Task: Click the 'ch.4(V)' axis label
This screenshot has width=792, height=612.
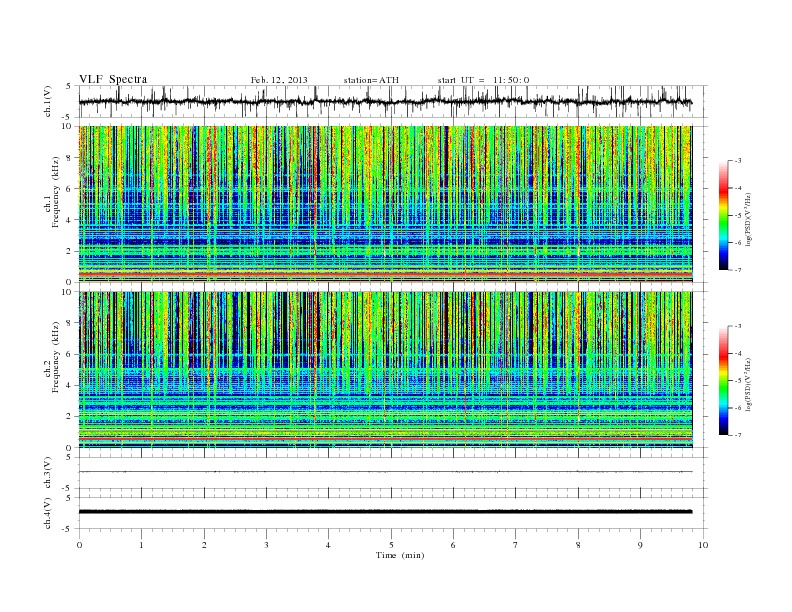Action: (x=47, y=513)
